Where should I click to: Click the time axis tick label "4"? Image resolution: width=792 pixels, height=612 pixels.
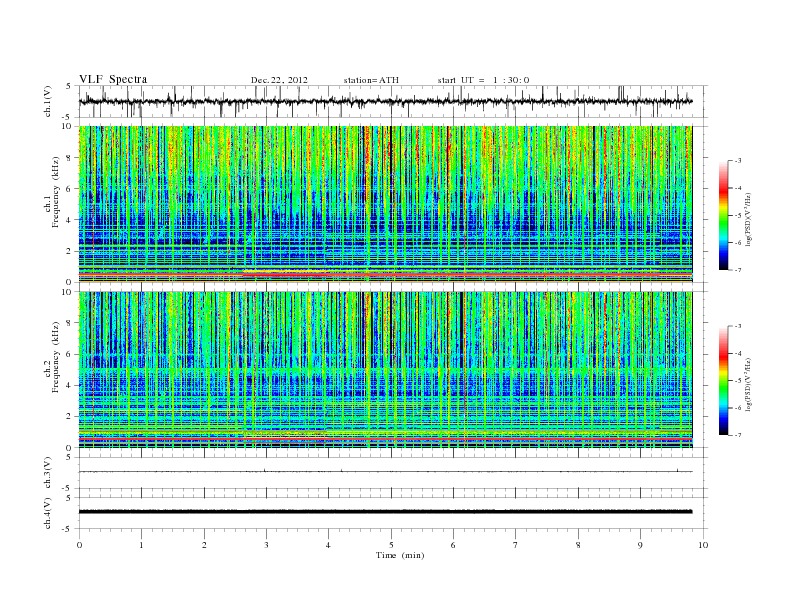(x=328, y=545)
